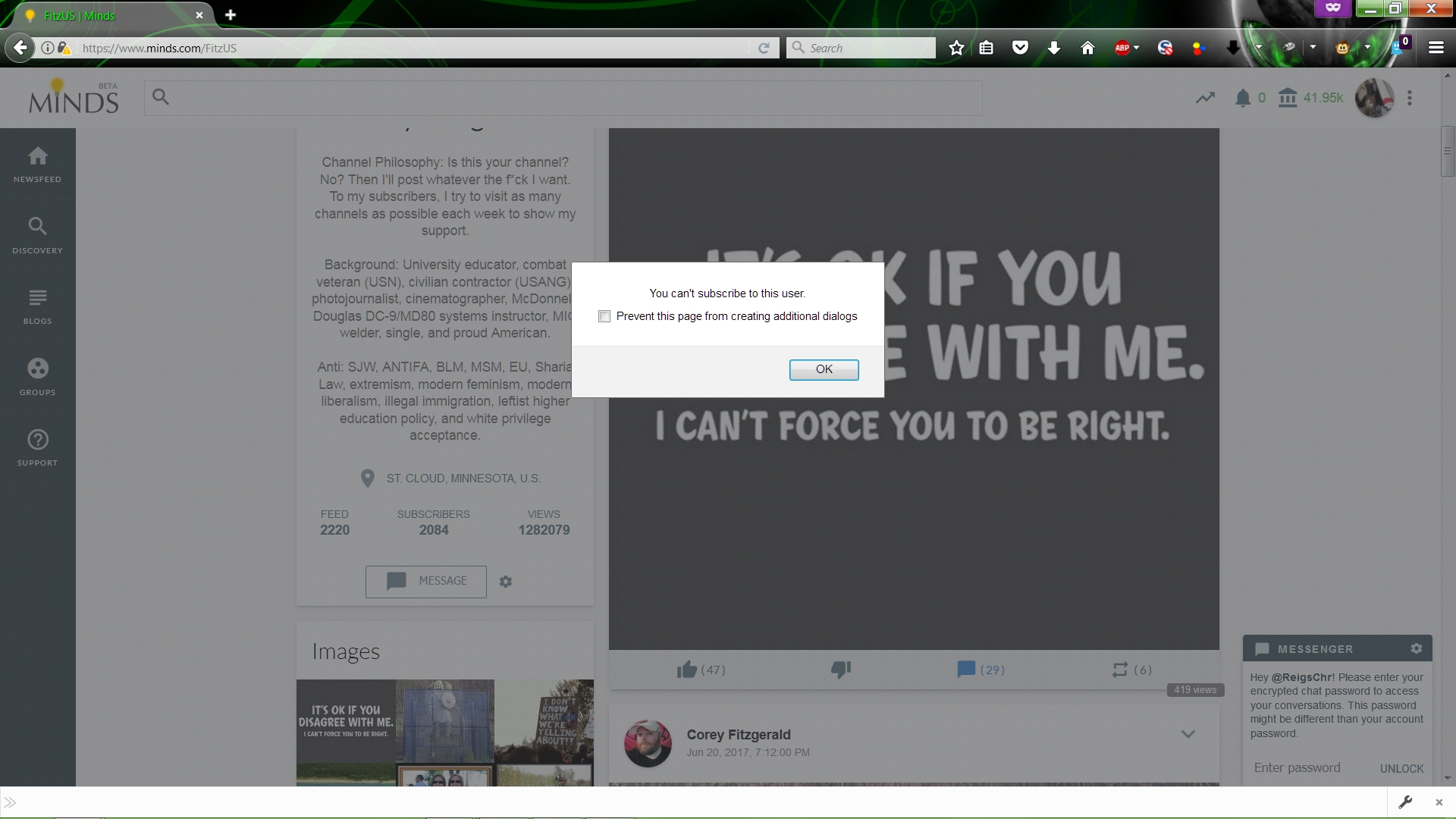Image resolution: width=1456 pixels, height=819 pixels.
Task: Go to Blogs section
Action: [x=37, y=306]
